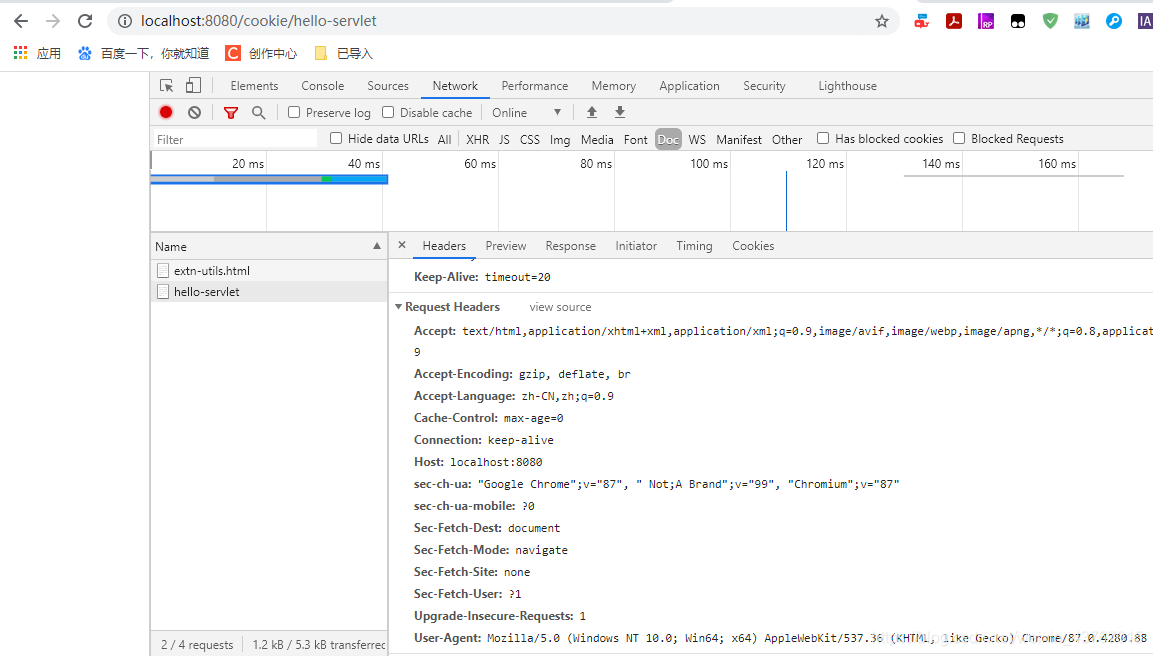Open the Initiator detail tab
1153x656 pixels.
click(x=636, y=246)
